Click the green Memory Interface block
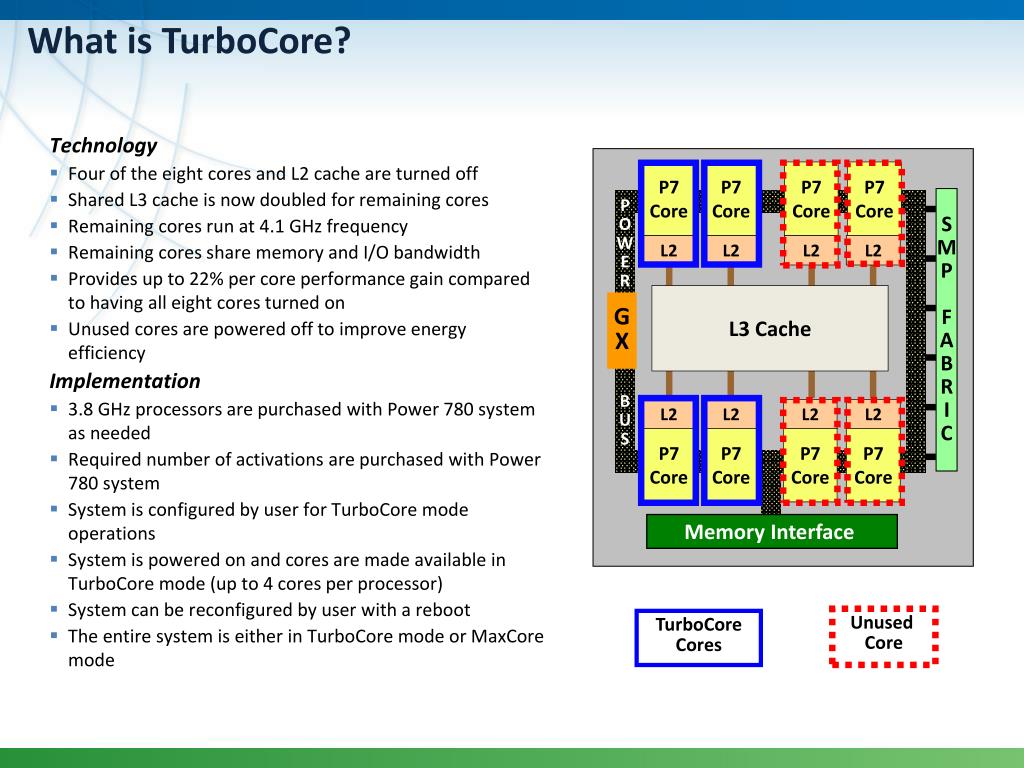1024x768 pixels. pos(771,532)
